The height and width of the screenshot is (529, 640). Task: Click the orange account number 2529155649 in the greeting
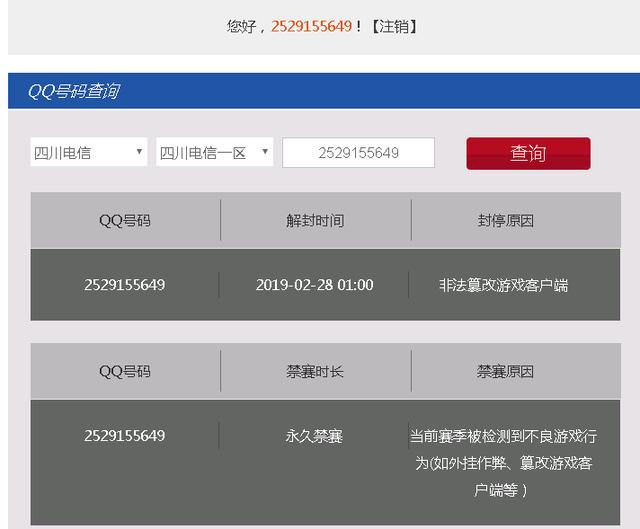click(311, 26)
